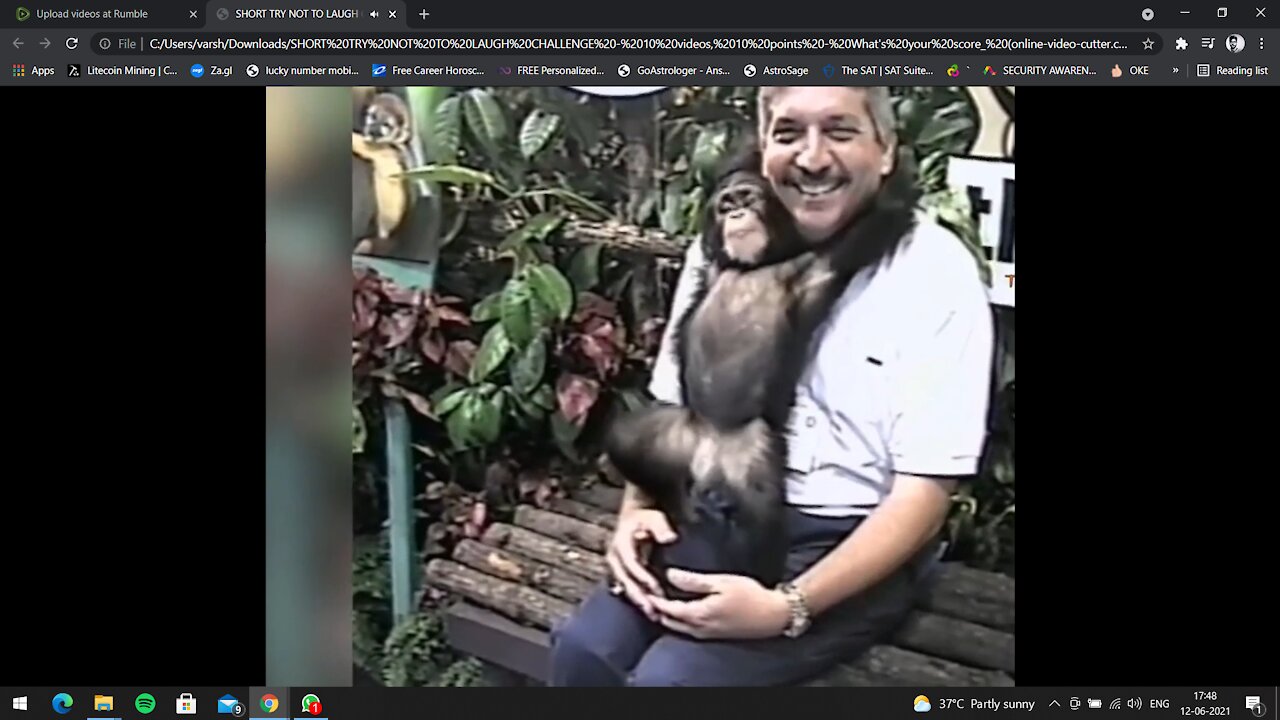
Task: Open the Reading list
Action: [x=1232, y=70]
